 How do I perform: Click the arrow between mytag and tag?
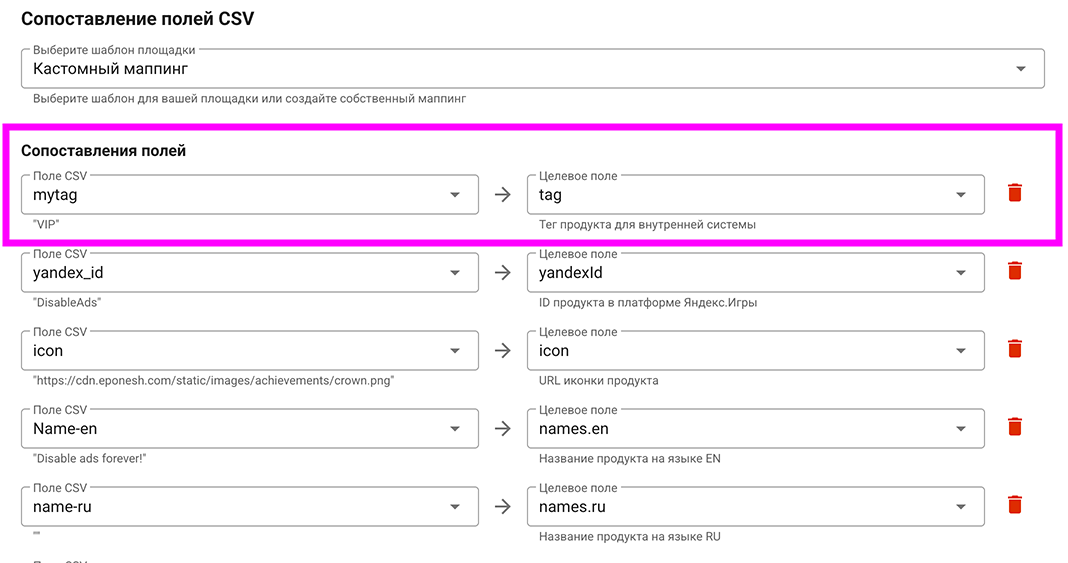503,195
